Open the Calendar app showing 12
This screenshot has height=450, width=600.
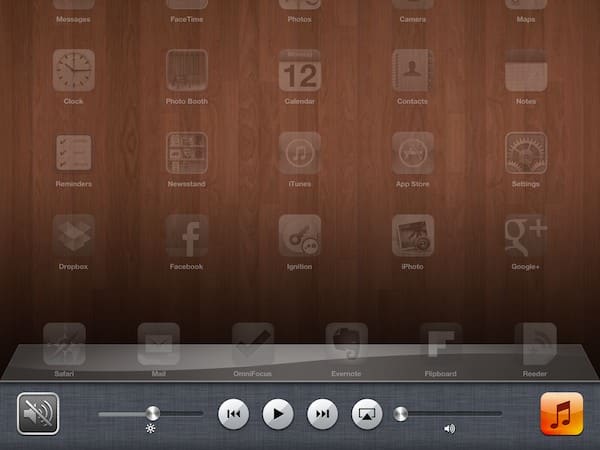300,70
